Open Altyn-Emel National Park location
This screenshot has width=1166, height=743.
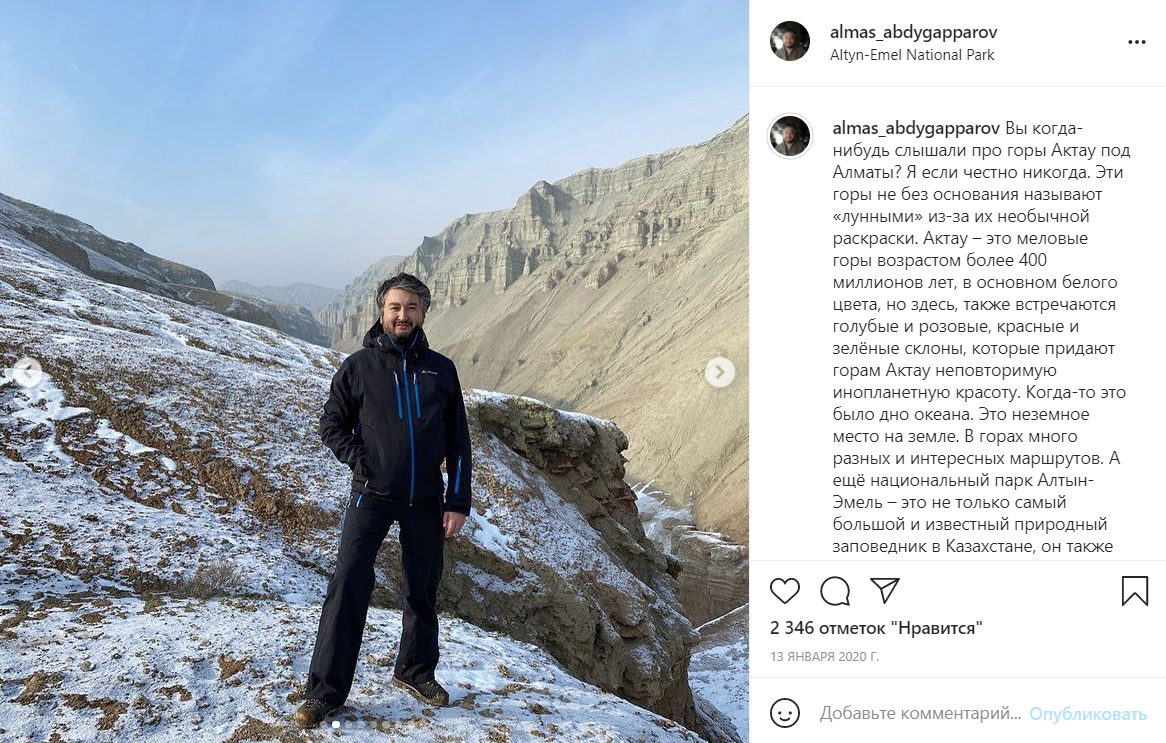(912, 55)
